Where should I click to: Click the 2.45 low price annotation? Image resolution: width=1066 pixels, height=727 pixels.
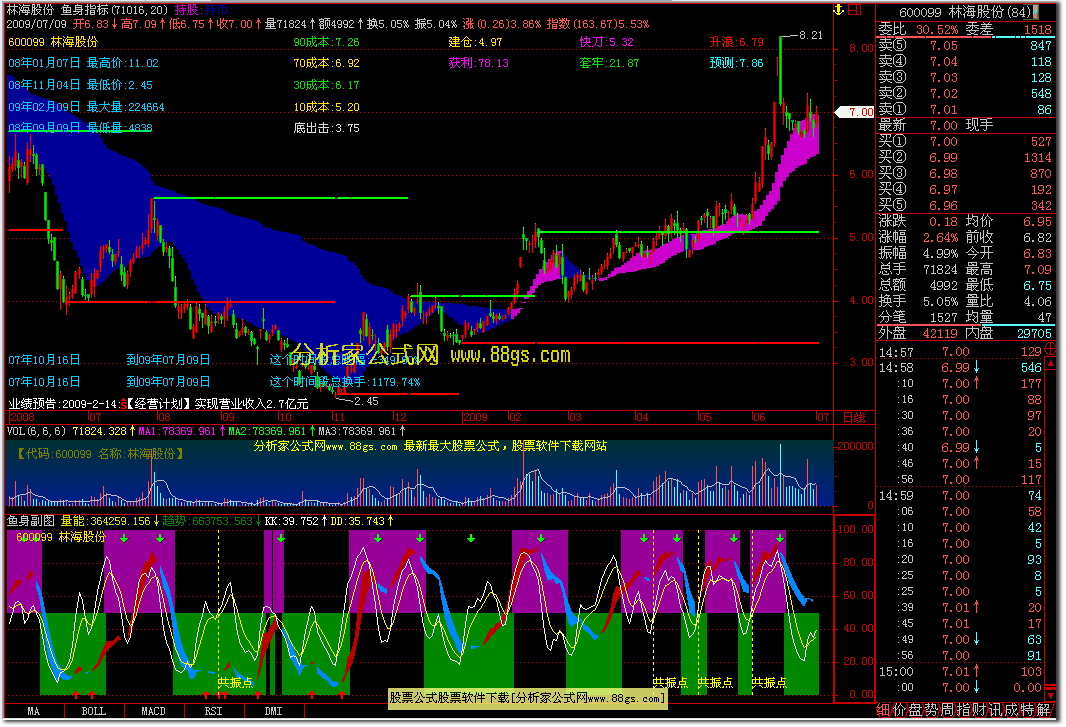[366, 401]
